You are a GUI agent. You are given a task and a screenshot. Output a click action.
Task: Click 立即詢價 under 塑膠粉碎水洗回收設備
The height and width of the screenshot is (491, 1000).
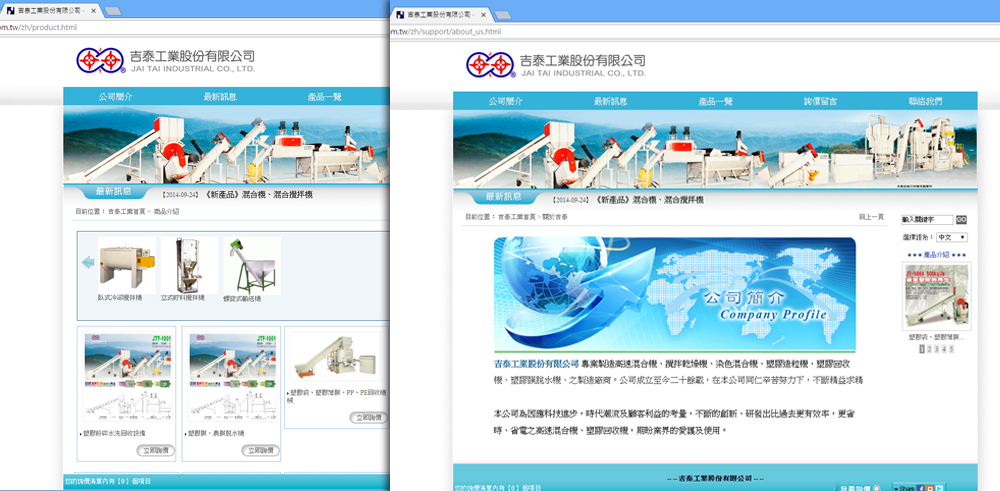[x=156, y=451]
